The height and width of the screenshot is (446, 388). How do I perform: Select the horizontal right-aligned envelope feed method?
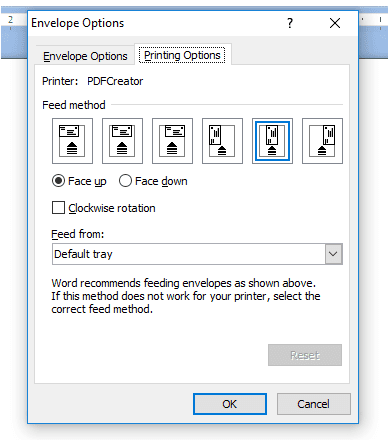coord(172,141)
